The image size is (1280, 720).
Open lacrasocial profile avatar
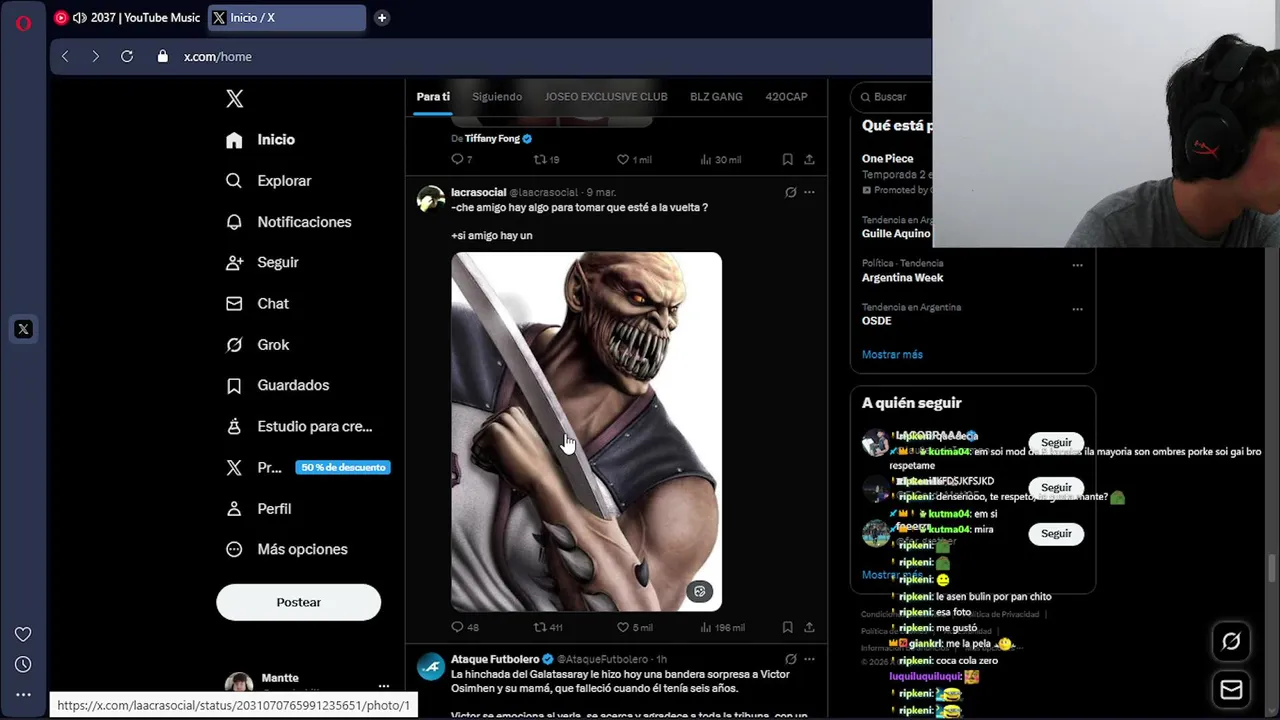[431, 198]
